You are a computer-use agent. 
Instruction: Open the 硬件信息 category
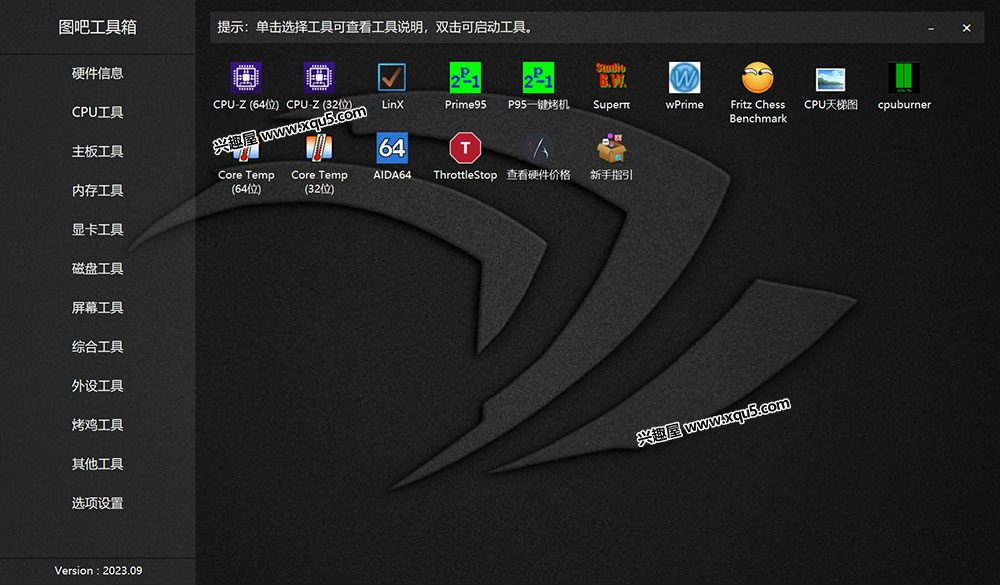(98, 73)
